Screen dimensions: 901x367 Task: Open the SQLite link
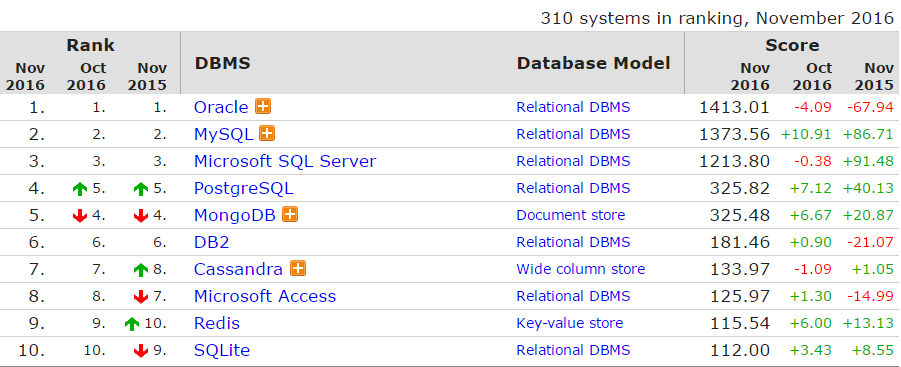coord(222,350)
